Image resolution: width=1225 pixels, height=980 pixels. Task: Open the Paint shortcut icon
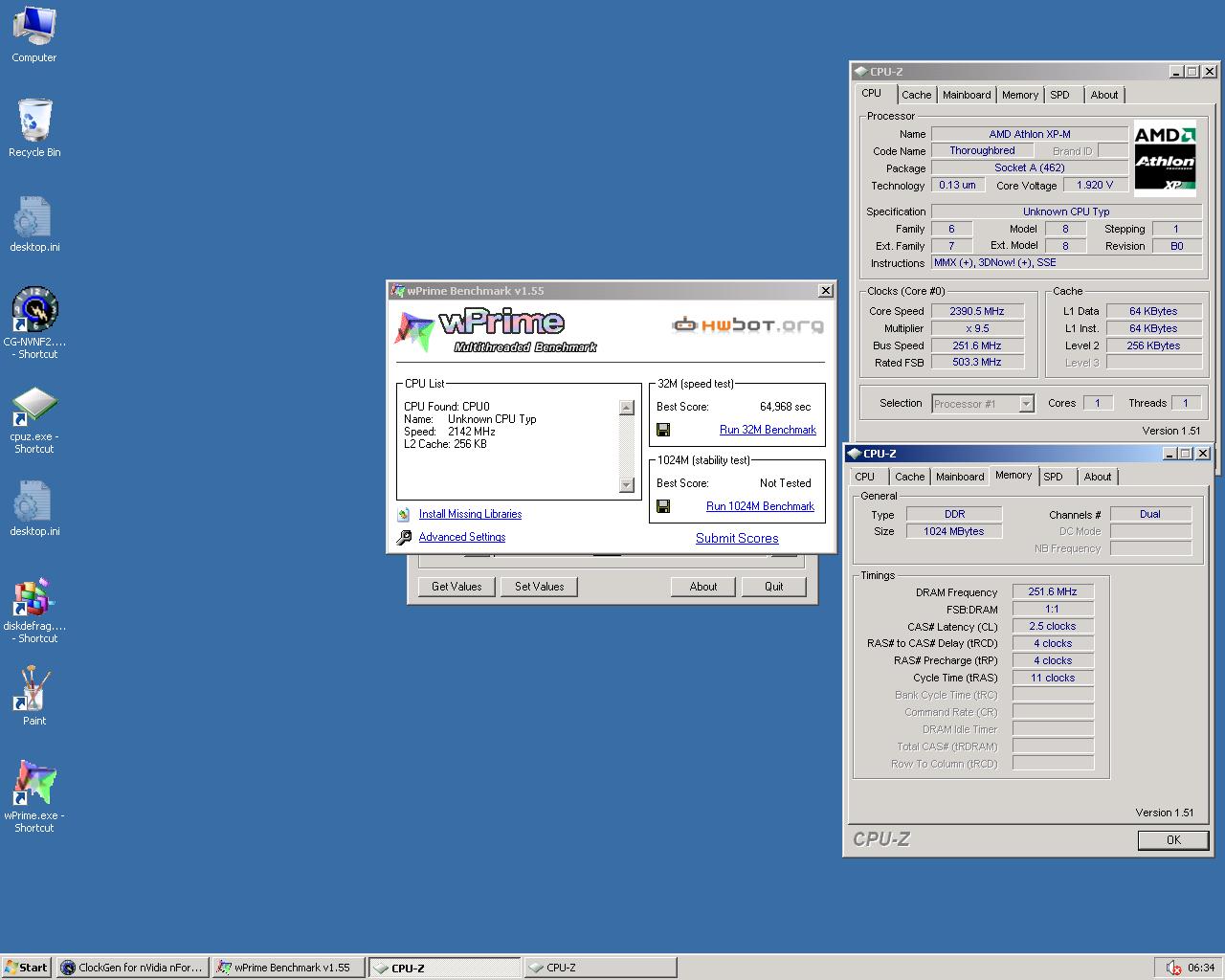click(34, 695)
